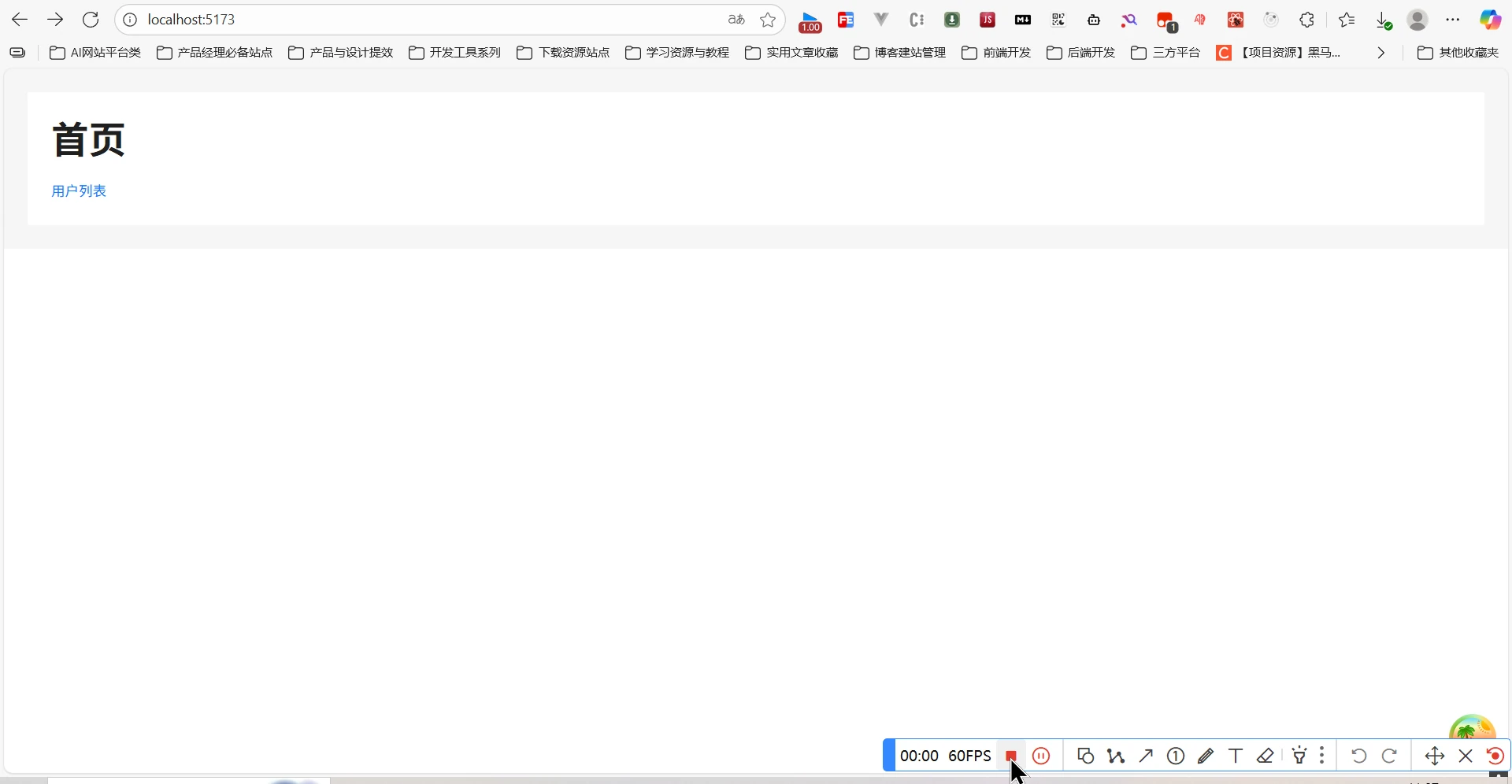The image size is (1512, 784).
Task: Select the arrow annotation tool
Action: [1146, 756]
